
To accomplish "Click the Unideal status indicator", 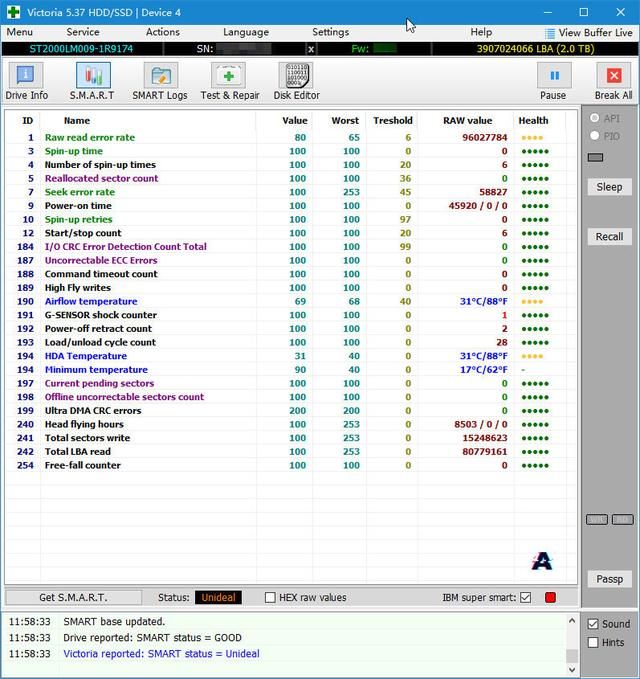I will [x=218, y=598].
